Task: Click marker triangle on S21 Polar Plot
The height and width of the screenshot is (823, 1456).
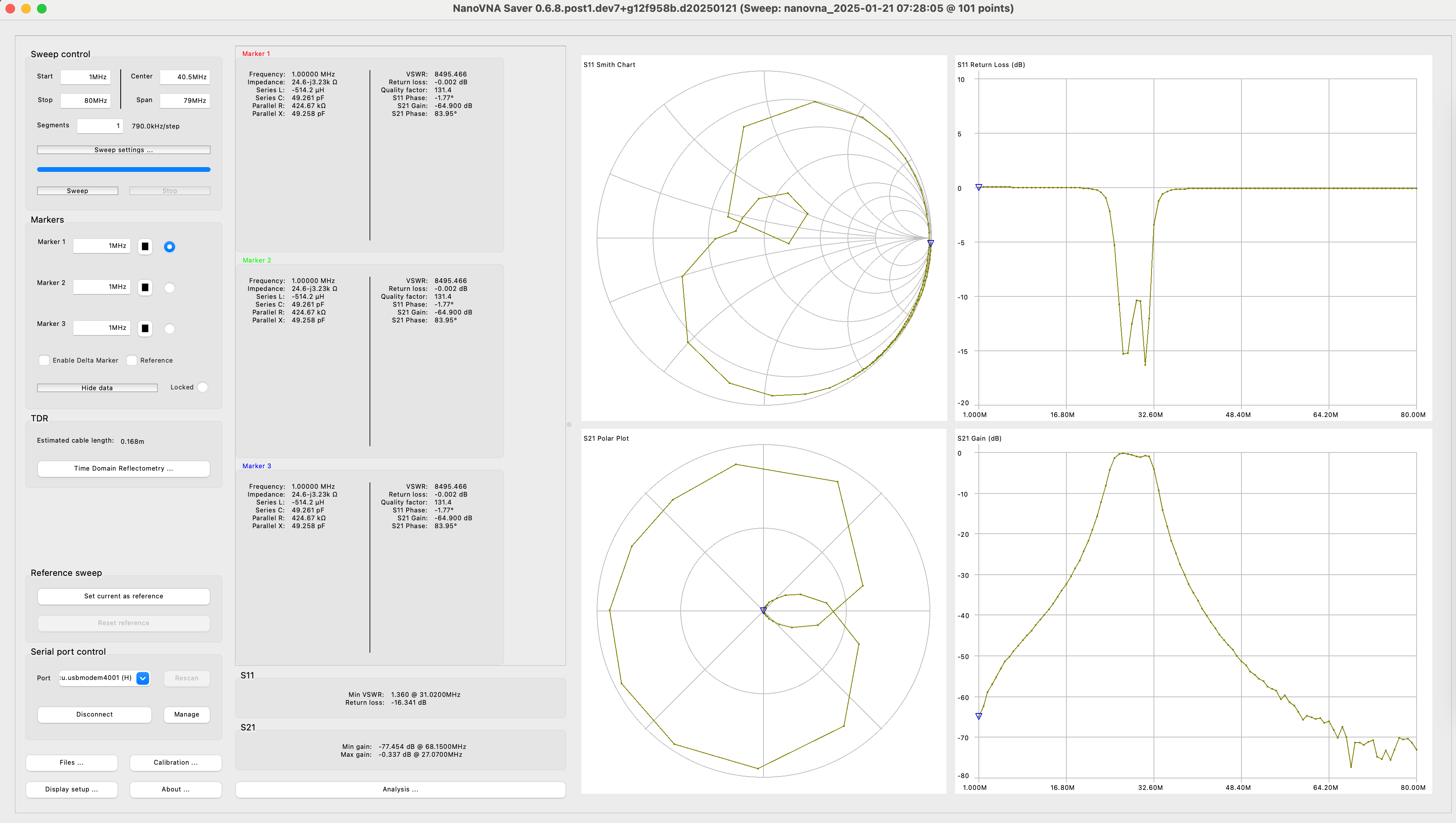Action: coord(763,611)
